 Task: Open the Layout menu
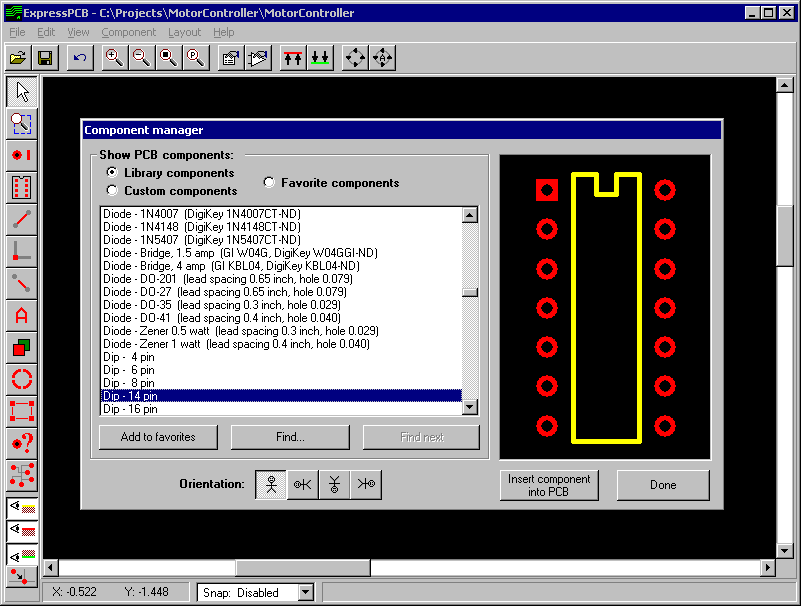click(x=184, y=32)
